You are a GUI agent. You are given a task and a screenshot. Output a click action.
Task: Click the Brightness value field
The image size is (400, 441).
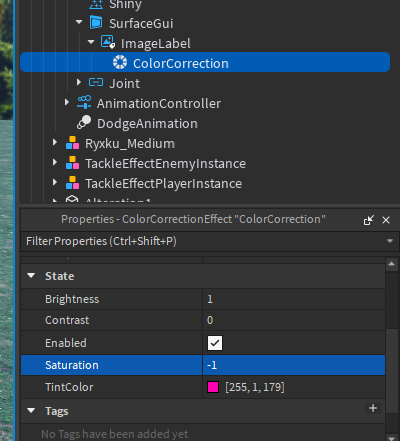[294, 299]
